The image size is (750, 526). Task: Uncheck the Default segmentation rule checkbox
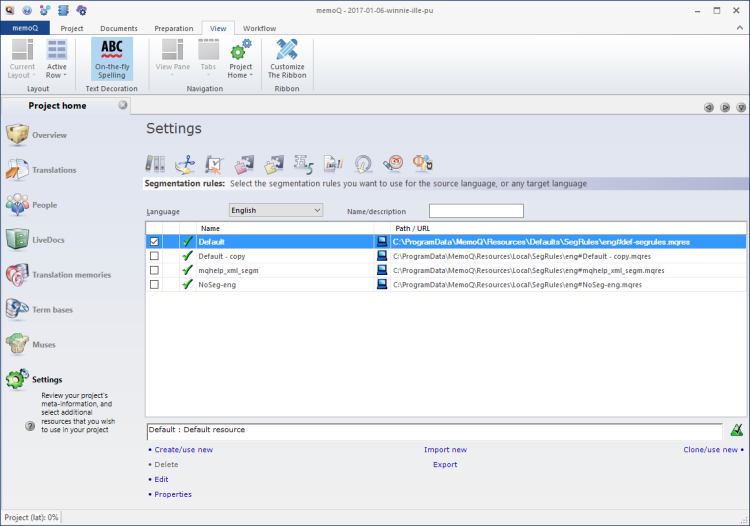coord(154,242)
